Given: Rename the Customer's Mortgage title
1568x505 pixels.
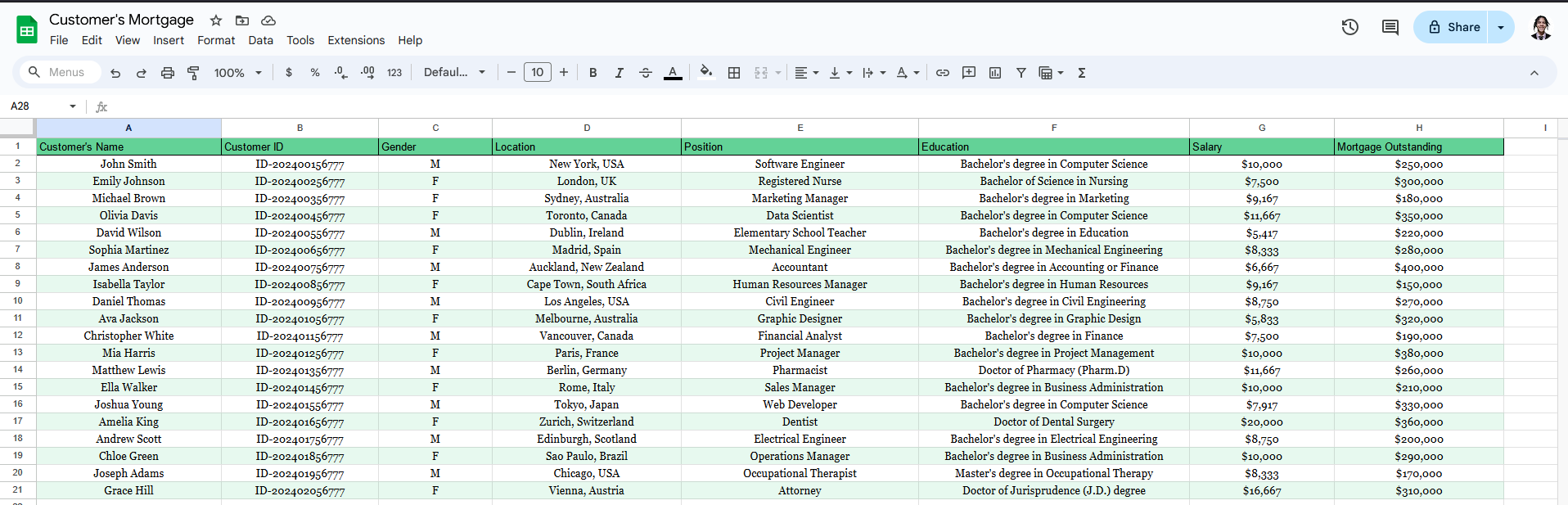Looking at the screenshot, I should (x=121, y=20).
